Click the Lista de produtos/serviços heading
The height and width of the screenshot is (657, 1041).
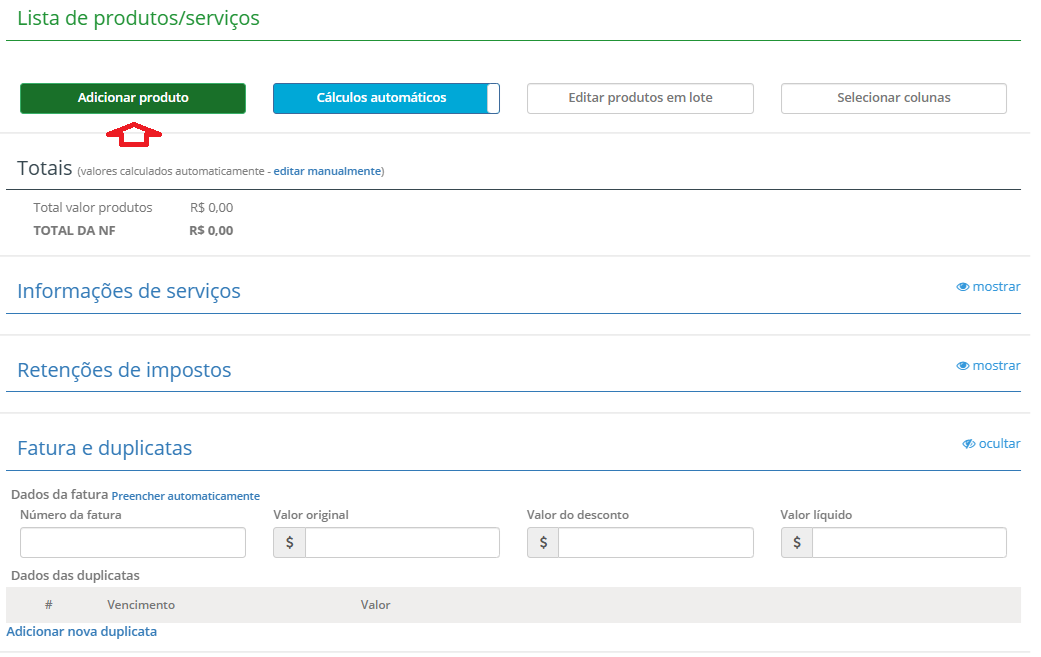(138, 18)
